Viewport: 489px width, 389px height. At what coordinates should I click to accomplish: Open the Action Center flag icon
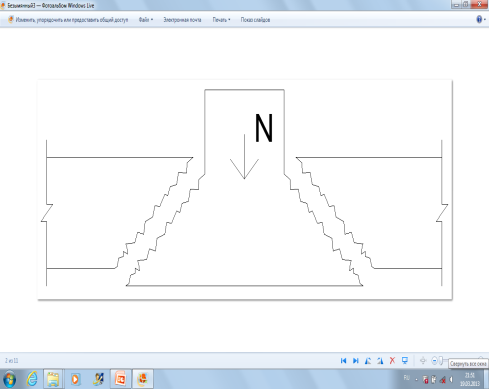point(425,380)
